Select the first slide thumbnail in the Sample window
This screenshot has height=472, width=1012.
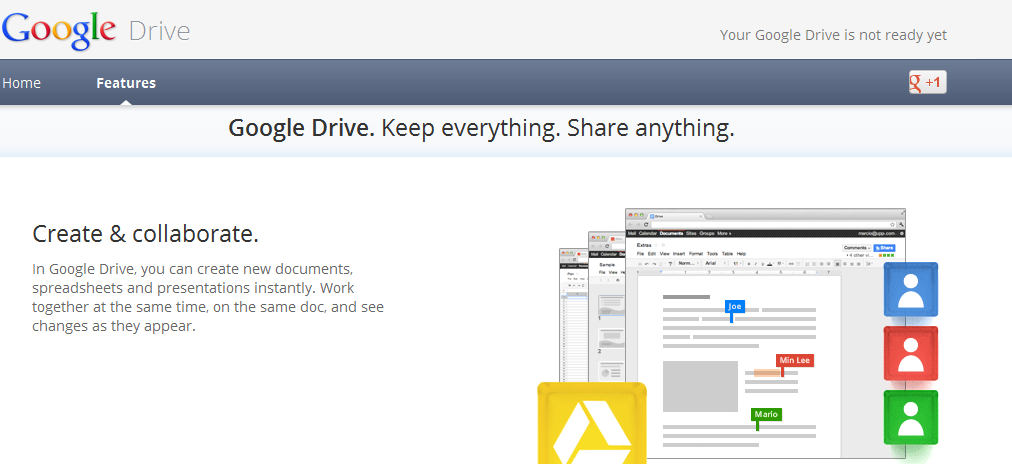click(610, 303)
